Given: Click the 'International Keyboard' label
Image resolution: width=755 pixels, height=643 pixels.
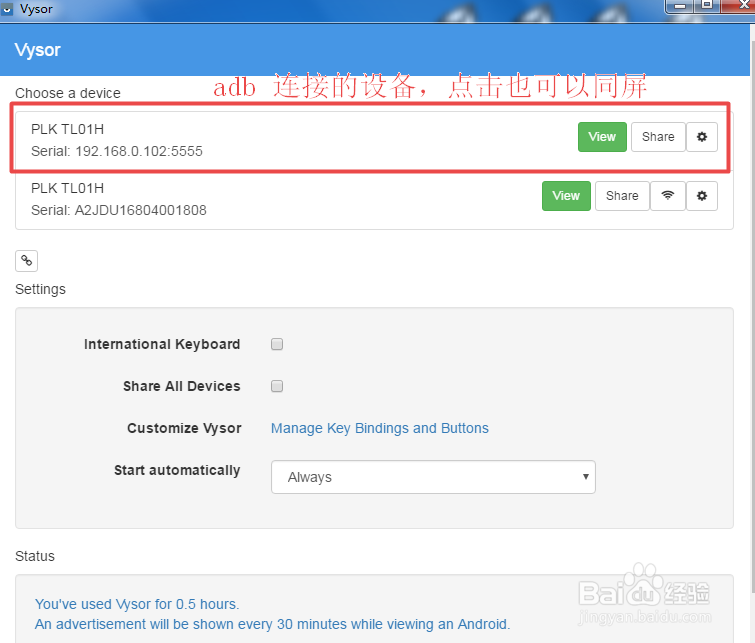Looking at the screenshot, I should [x=162, y=344].
